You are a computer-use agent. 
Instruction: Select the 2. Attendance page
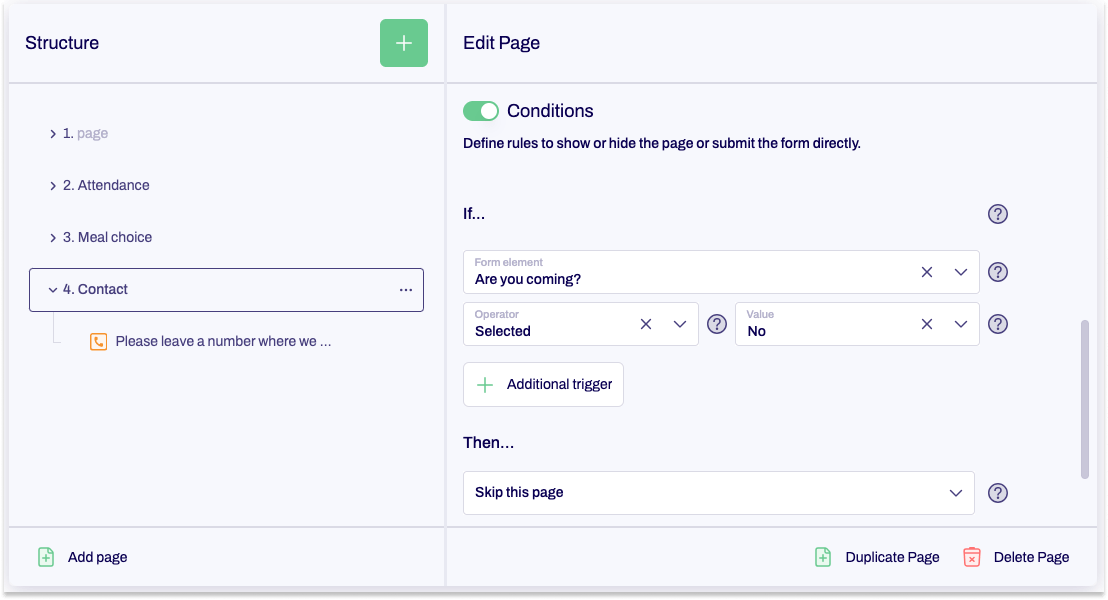tap(106, 185)
